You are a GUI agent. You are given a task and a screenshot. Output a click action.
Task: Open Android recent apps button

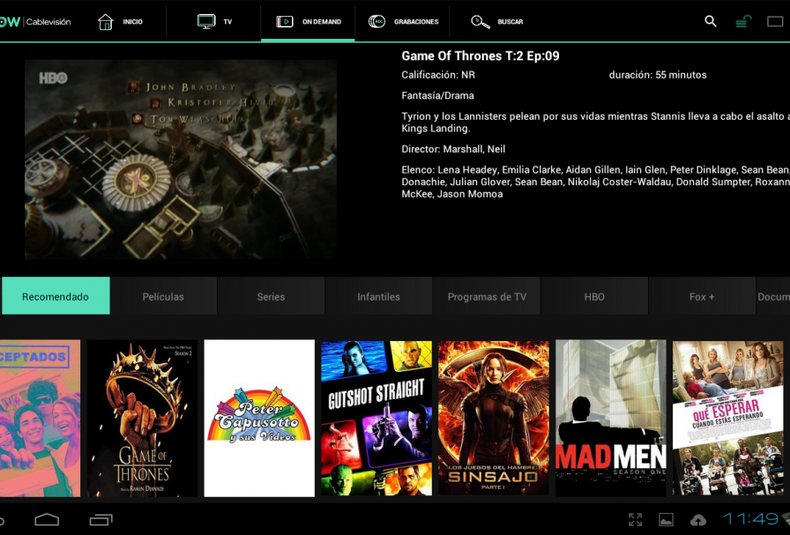tap(101, 519)
